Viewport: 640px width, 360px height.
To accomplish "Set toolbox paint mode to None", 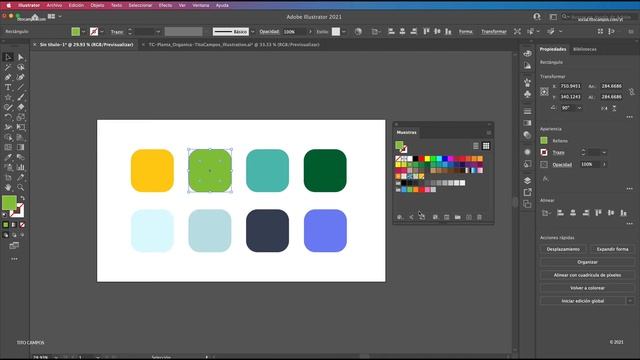I will (22, 224).
